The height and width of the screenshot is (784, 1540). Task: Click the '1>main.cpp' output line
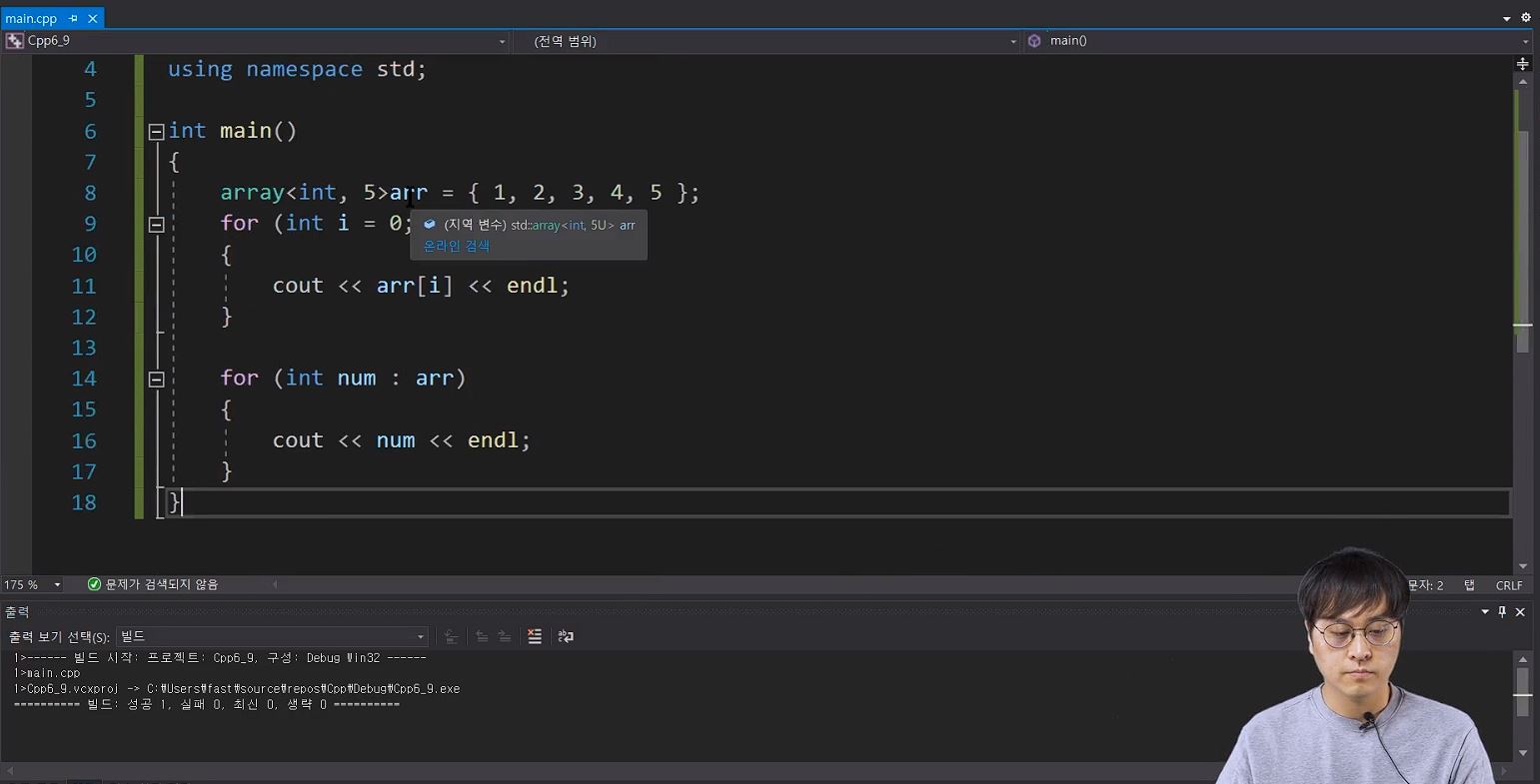tap(47, 673)
